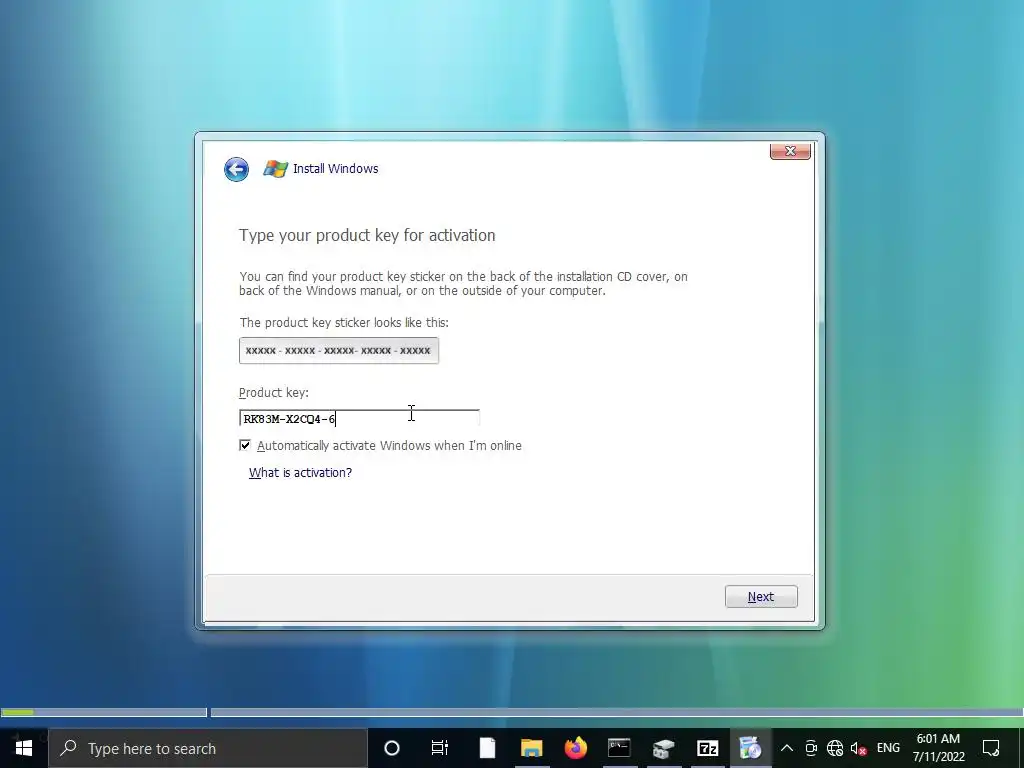Click the camera/device tray icon
Screen dimensions: 1024x768
click(x=811, y=748)
